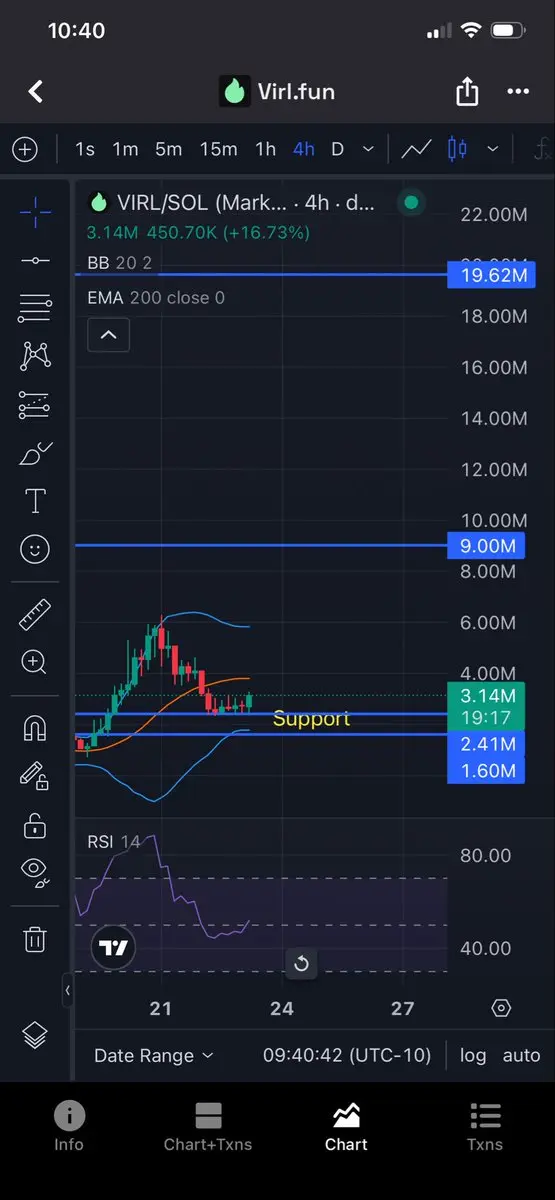The height and width of the screenshot is (1200, 555).
Task: Collapse the left drawing toolbar arrow
Action: 68,990
